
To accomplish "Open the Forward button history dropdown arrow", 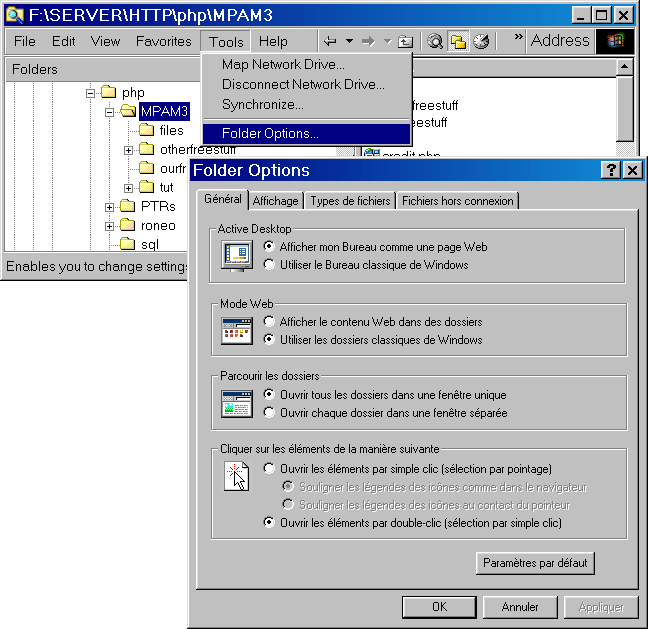I will click(x=387, y=41).
